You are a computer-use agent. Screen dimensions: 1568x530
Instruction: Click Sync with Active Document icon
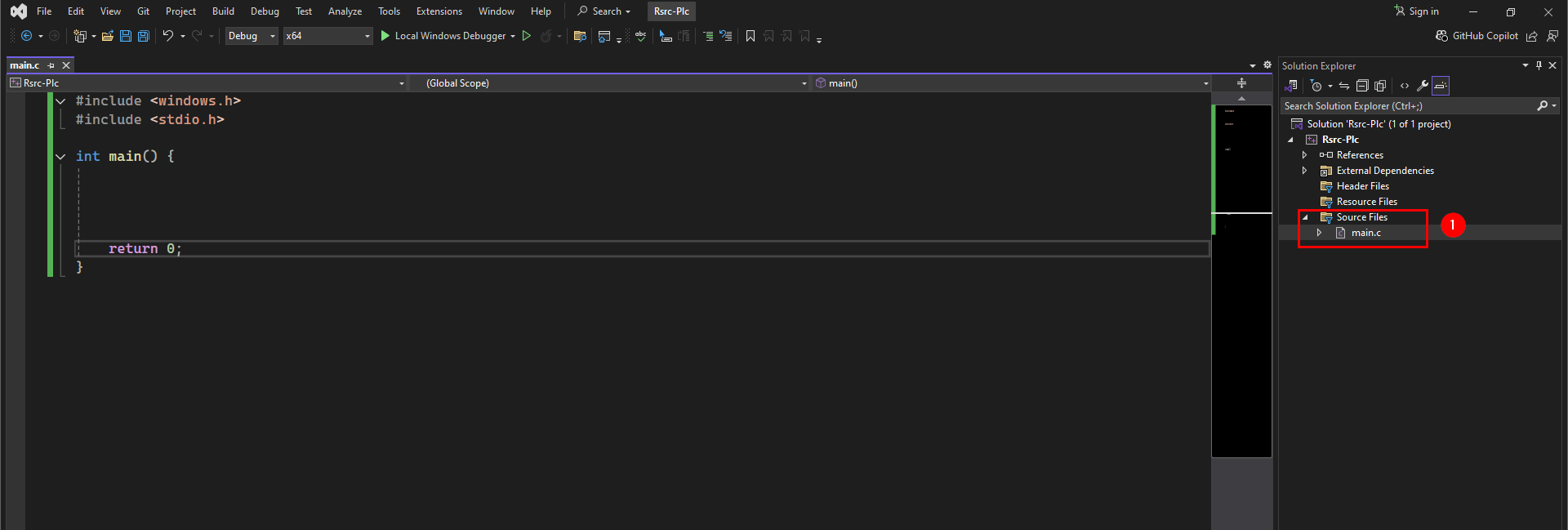(1344, 86)
